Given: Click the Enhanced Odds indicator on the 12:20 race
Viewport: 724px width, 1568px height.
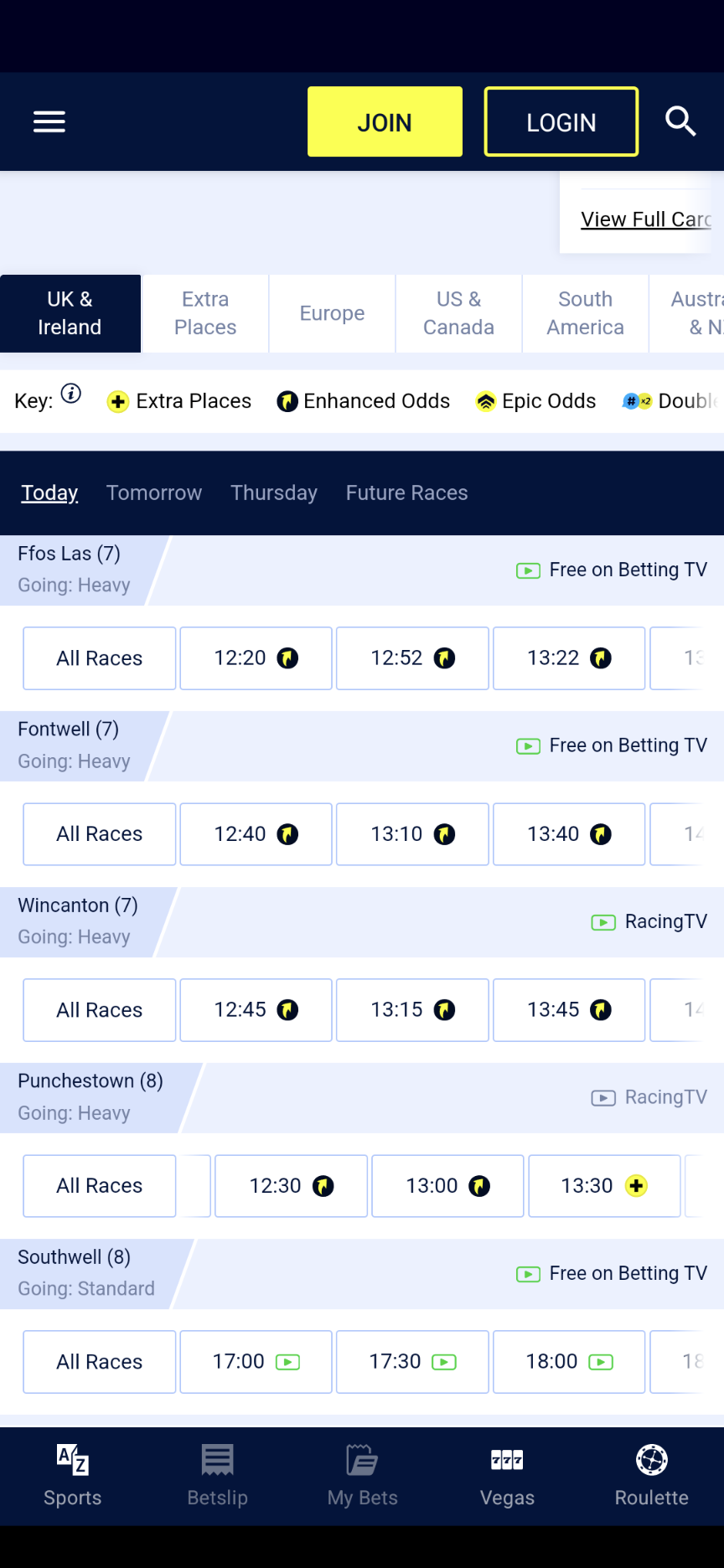Looking at the screenshot, I should tap(288, 658).
